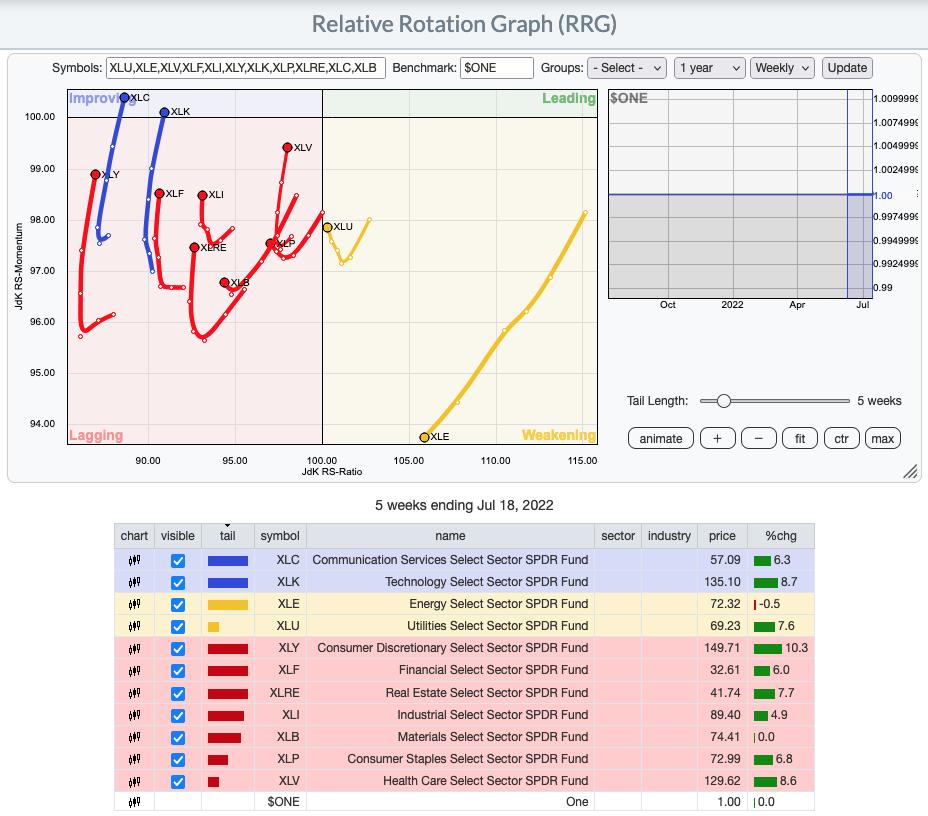This screenshot has width=928, height=816.
Task: Zoom out with the minus button
Action: click(759, 438)
